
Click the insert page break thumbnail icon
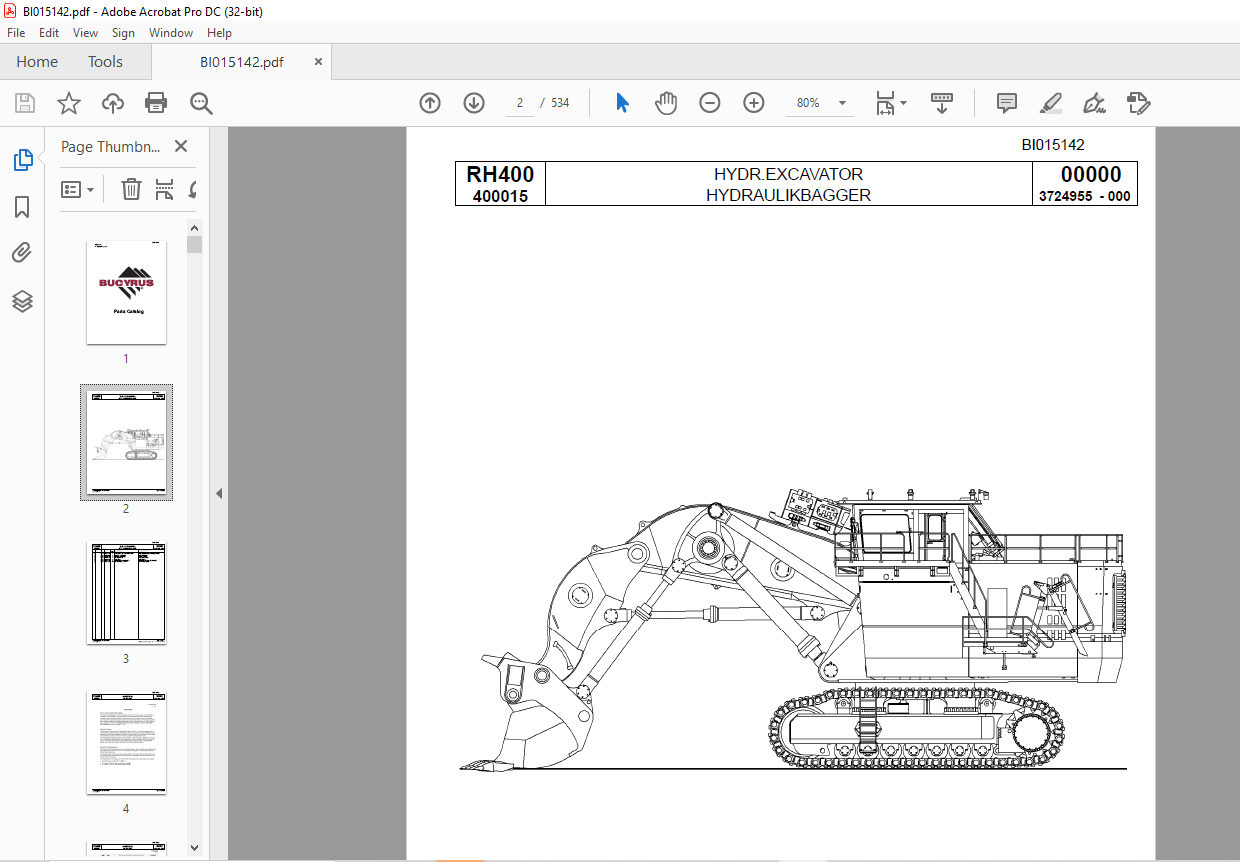[165, 189]
